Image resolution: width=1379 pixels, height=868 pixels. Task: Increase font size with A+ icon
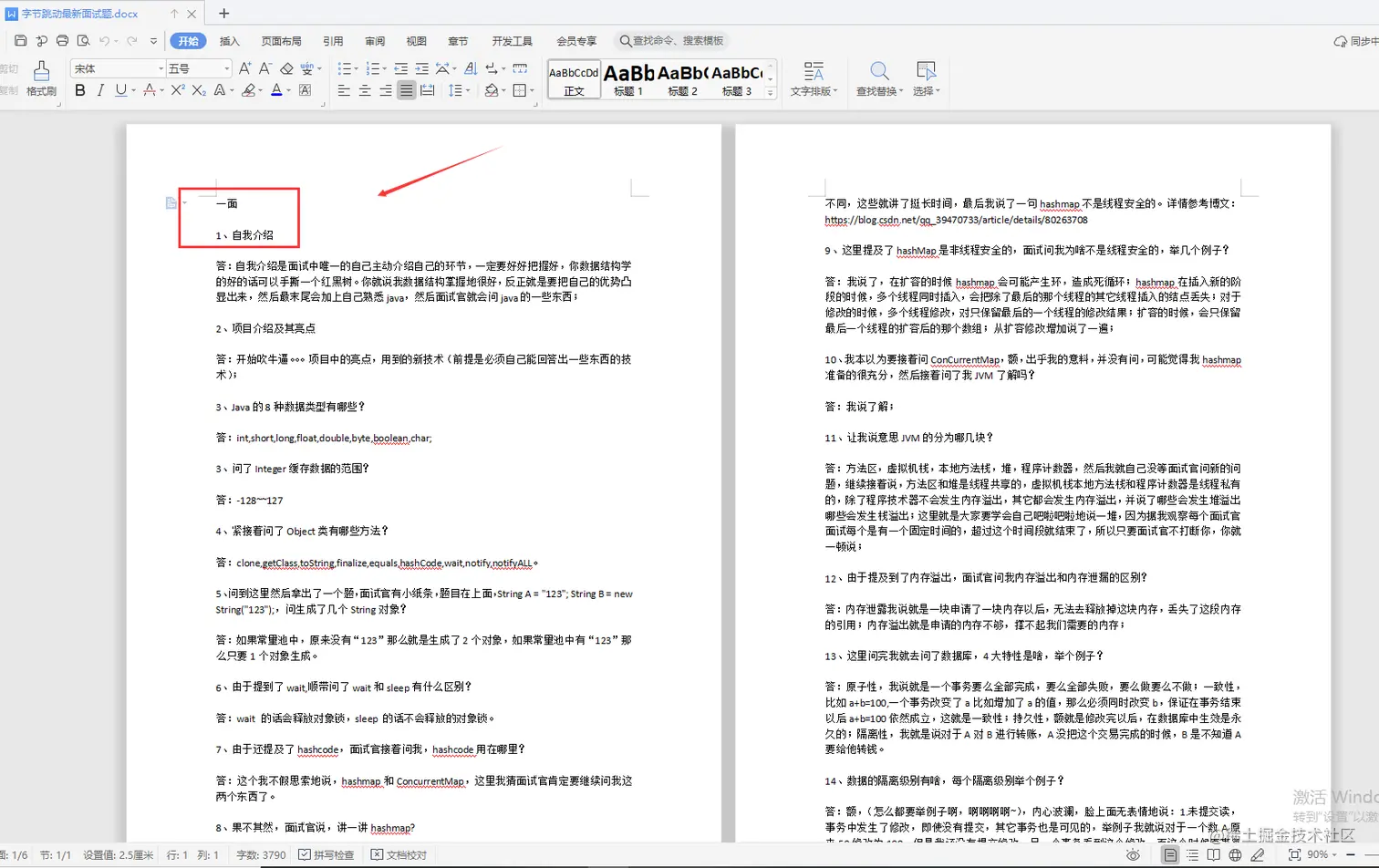point(244,68)
